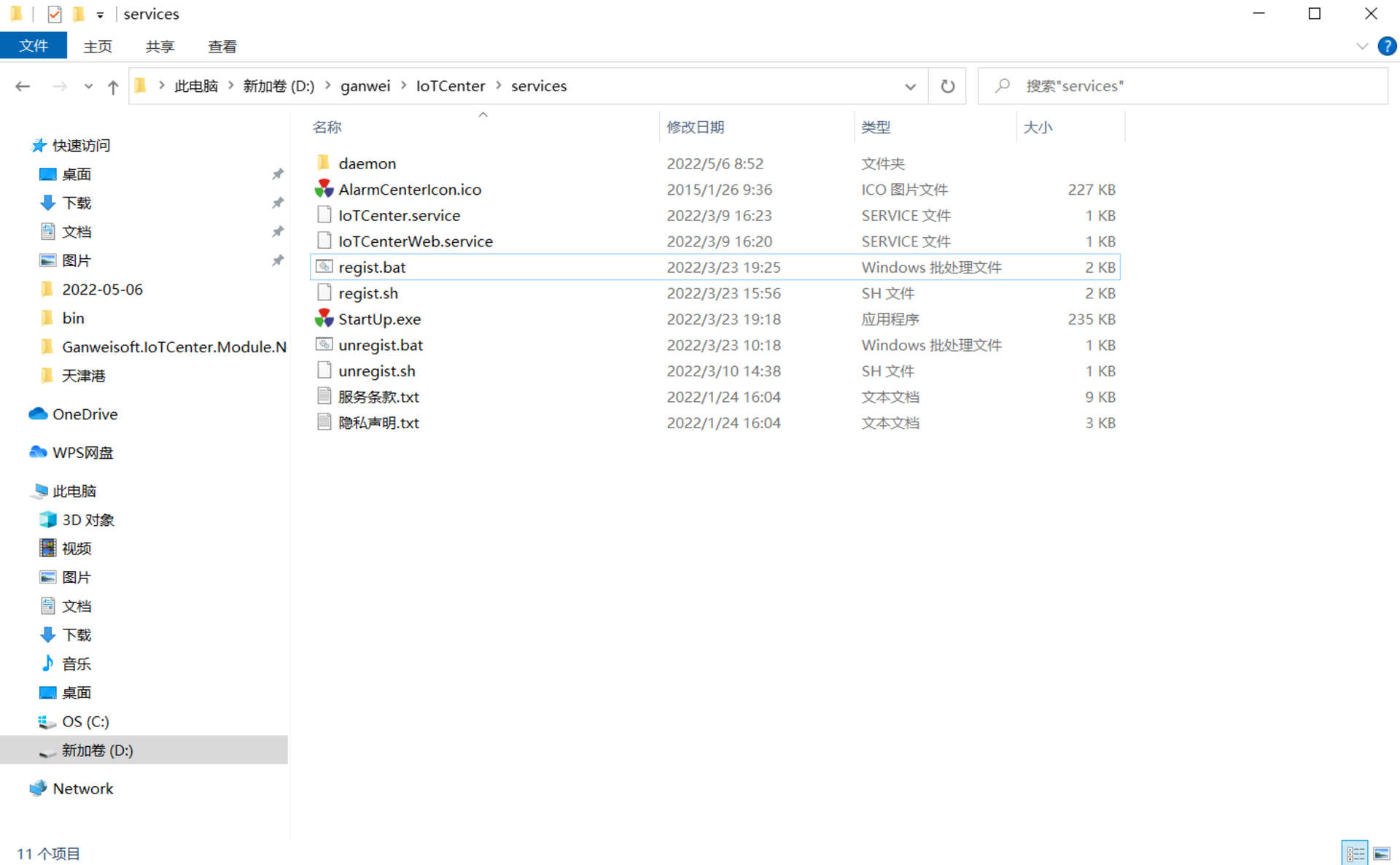Switch to large icons view in the status bar
The image size is (1400, 865).
click(1381, 853)
